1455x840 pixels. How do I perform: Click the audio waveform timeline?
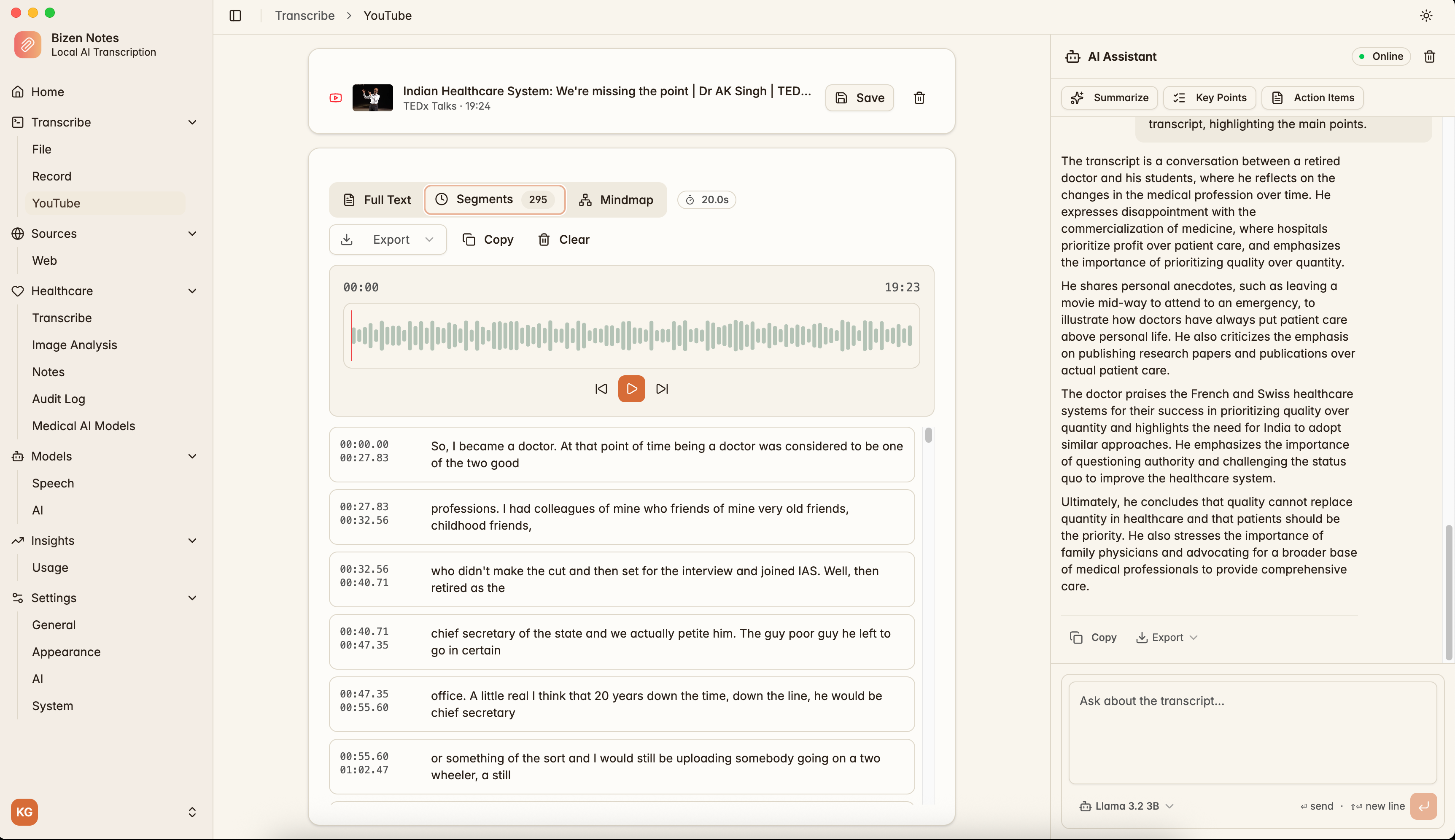click(x=631, y=336)
